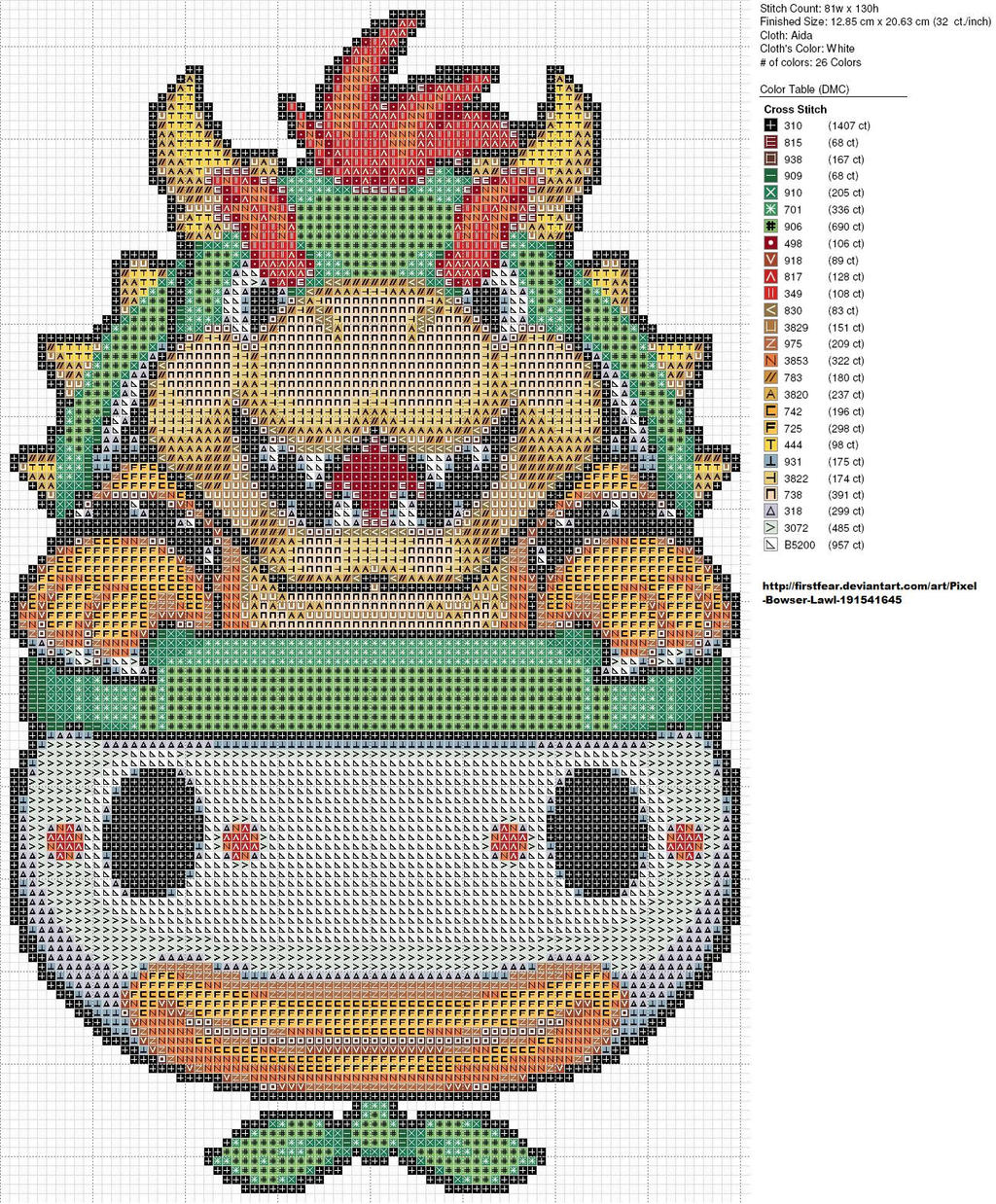Select the 3829 tan swatch
This screenshot has width=996, height=1204.
tap(770, 328)
